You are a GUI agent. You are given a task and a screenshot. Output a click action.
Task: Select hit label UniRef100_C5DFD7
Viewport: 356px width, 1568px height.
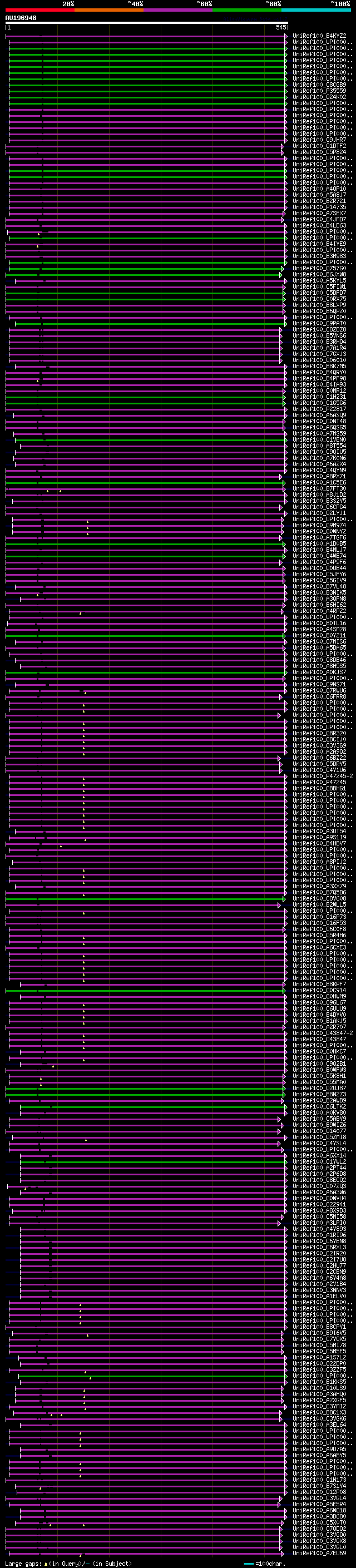pyautogui.click(x=319, y=293)
